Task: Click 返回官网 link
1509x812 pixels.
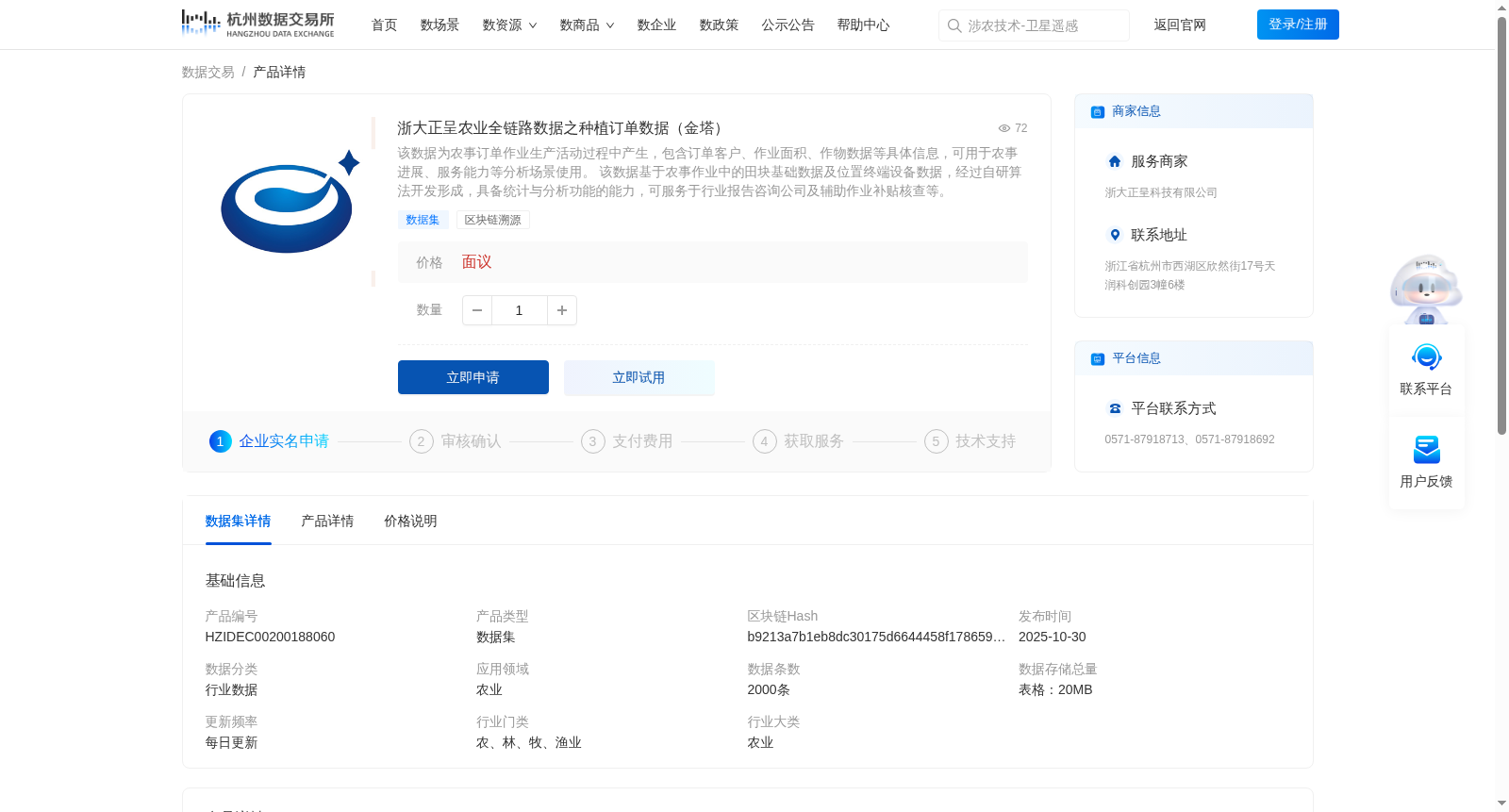Action: (x=1180, y=25)
